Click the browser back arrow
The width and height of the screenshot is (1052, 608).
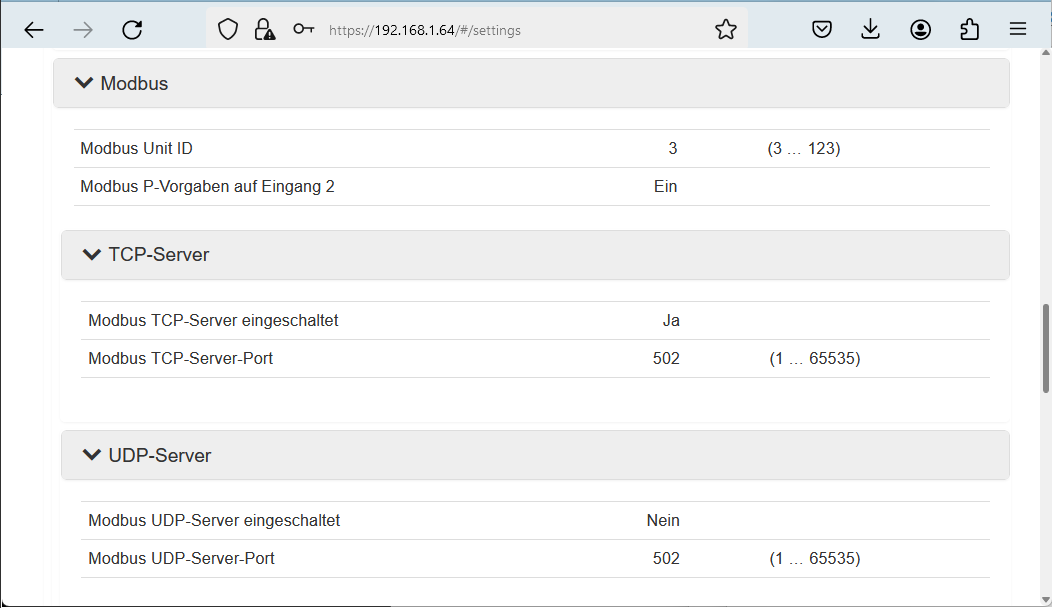point(34,30)
